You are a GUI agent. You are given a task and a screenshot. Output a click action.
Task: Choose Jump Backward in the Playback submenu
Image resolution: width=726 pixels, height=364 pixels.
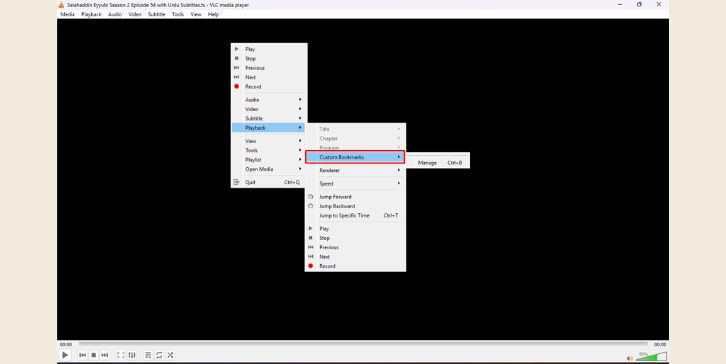point(355,206)
